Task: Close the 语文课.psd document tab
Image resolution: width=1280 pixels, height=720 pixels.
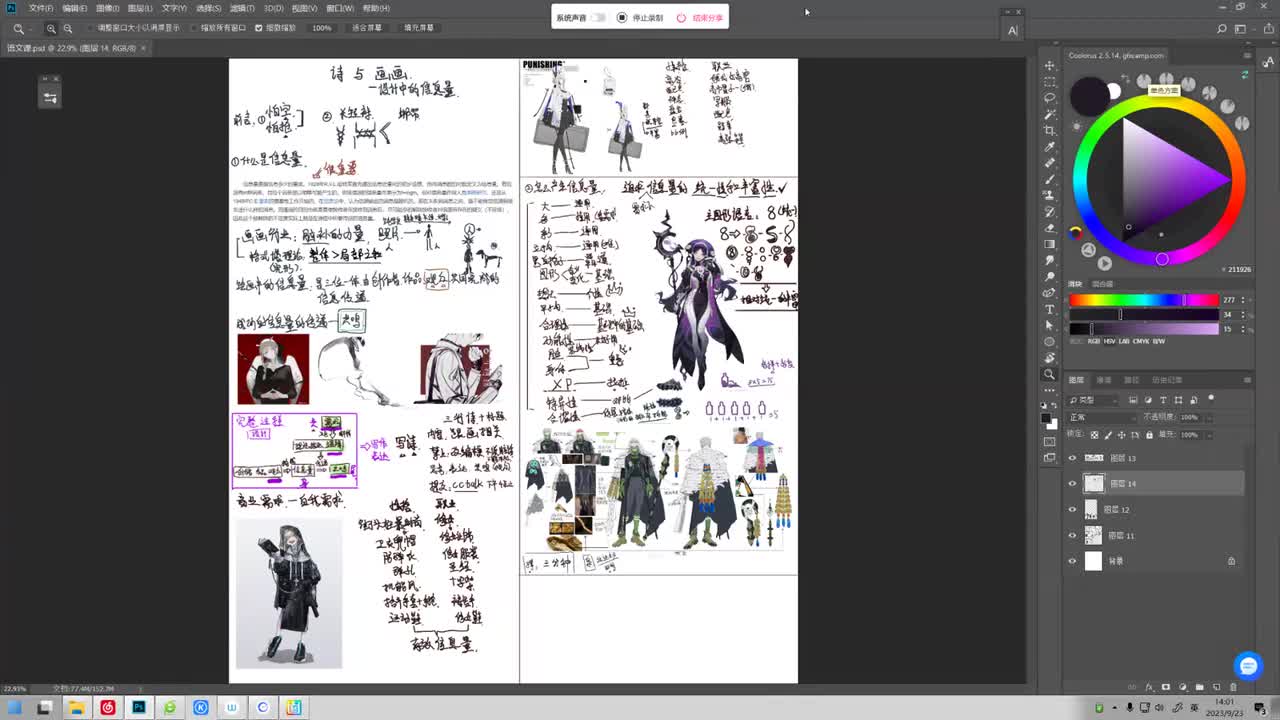Action: coord(143,48)
